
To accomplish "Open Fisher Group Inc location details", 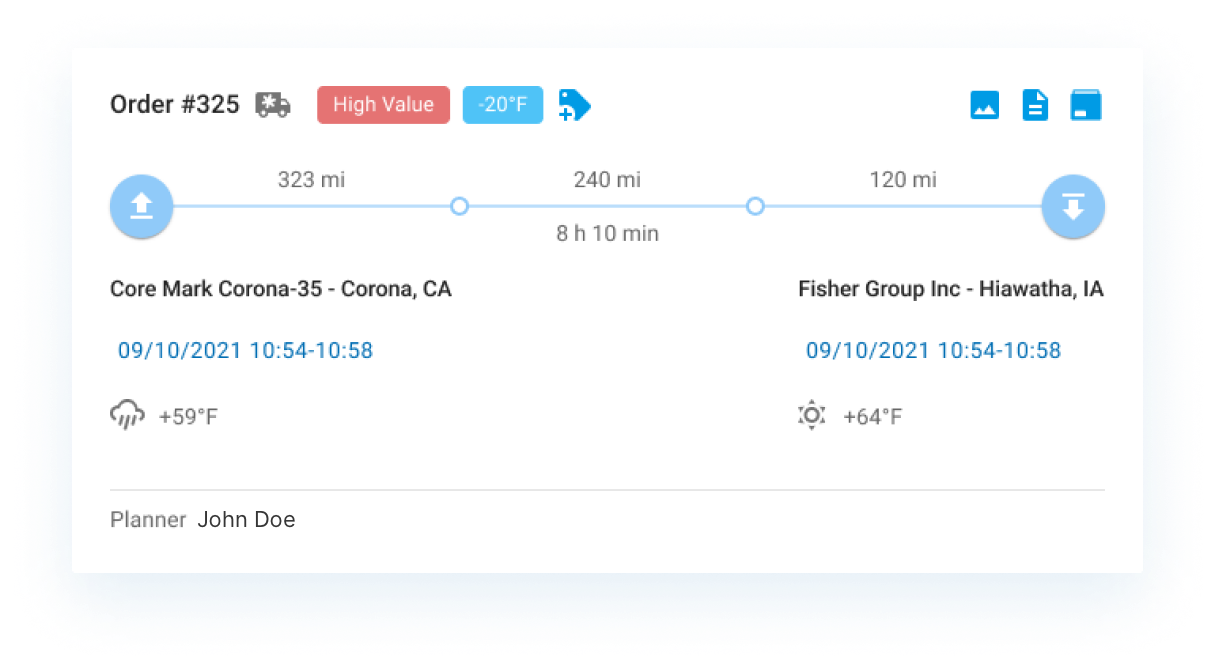I will click(951, 289).
